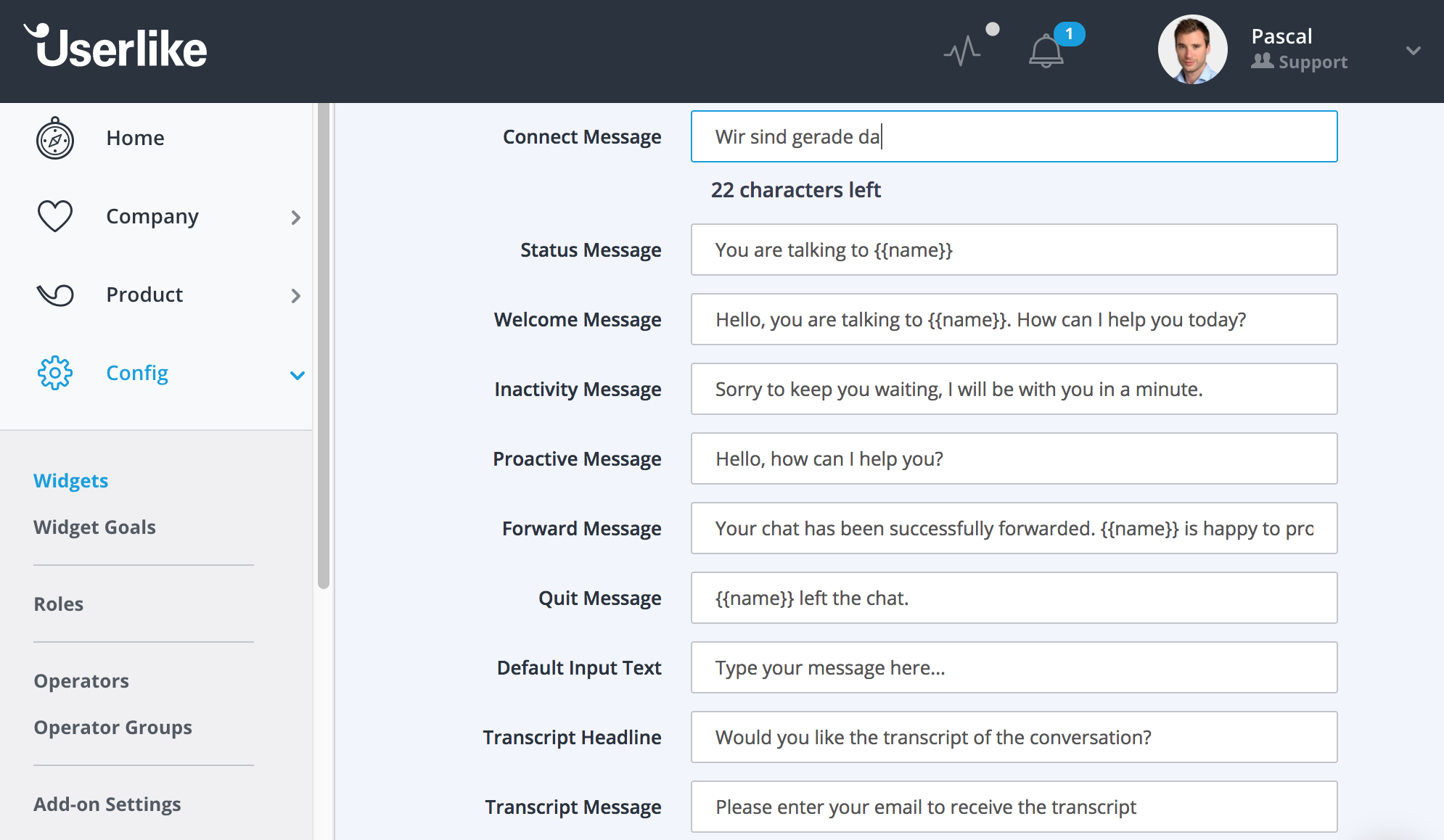1444x840 pixels.
Task: Expand the Product submenu chevron
Action: click(295, 295)
